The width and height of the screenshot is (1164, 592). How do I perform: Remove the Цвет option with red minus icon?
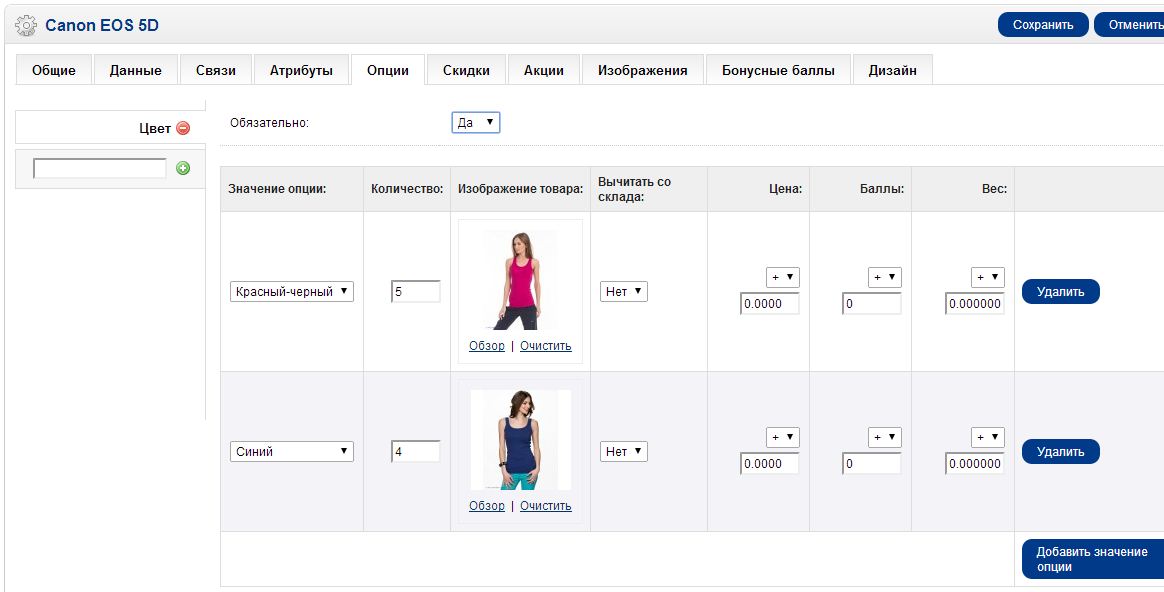pyautogui.click(x=183, y=128)
